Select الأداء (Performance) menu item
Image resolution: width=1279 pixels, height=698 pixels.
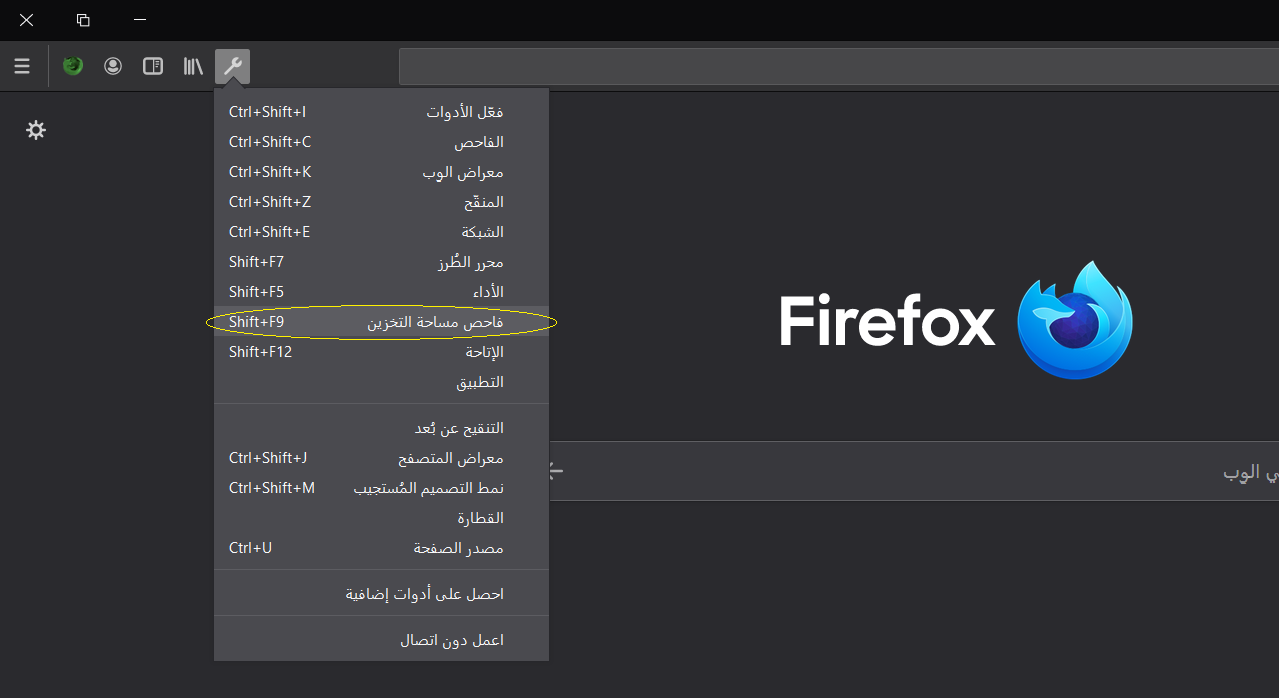click(381, 292)
